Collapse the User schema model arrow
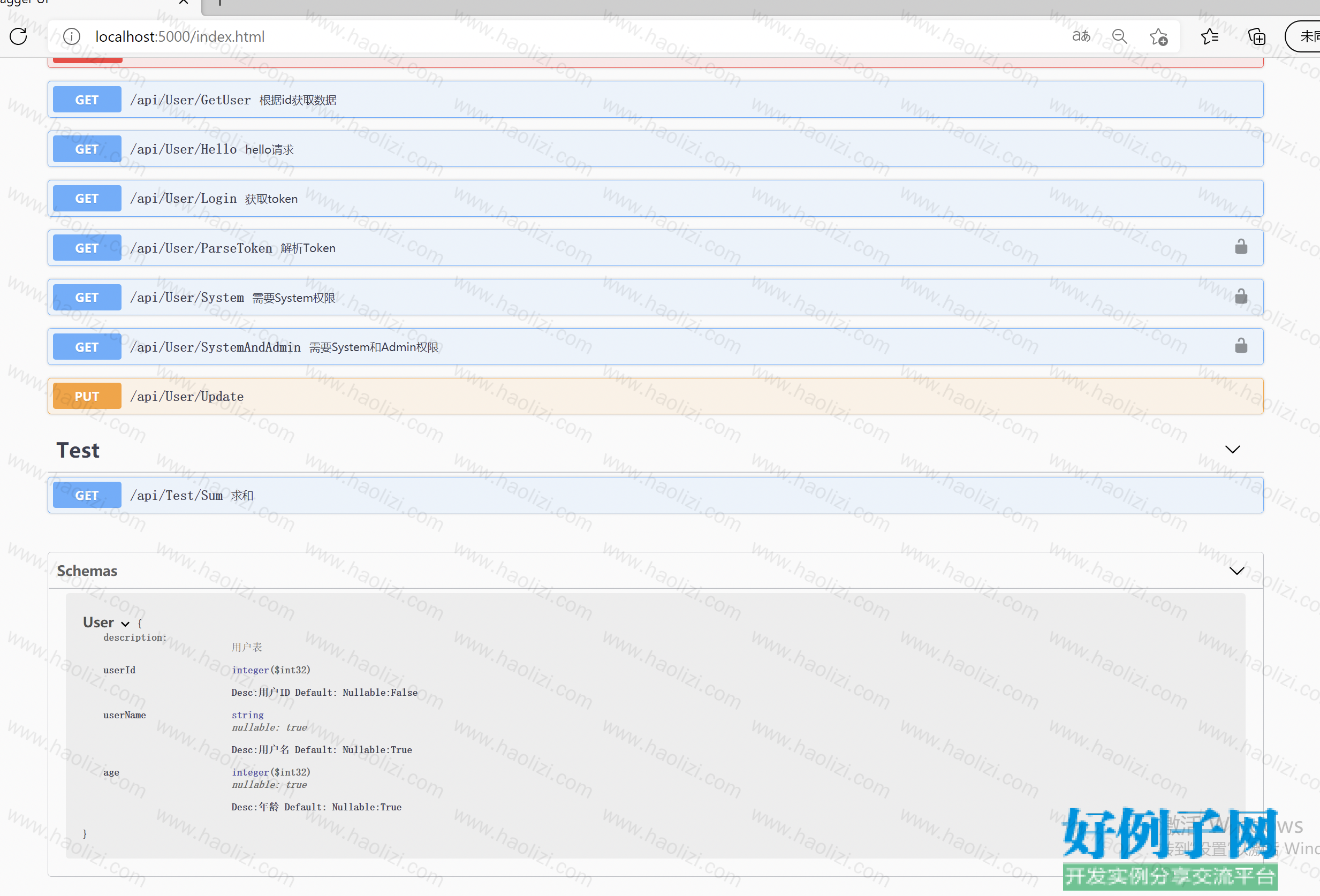The height and width of the screenshot is (896, 1320). point(125,624)
